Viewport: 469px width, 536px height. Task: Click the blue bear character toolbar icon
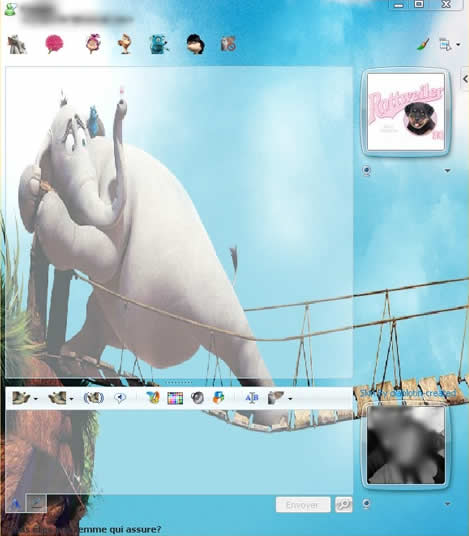tap(159, 44)
